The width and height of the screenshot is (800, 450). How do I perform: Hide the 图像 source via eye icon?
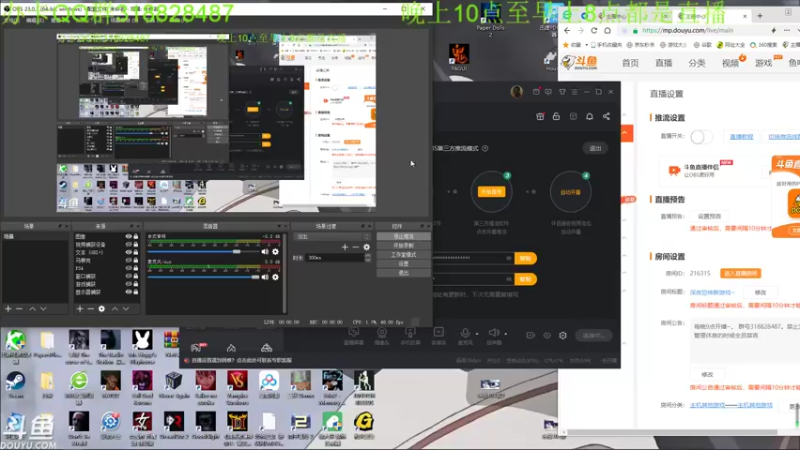pyautogui.click(x=129, y=237)
